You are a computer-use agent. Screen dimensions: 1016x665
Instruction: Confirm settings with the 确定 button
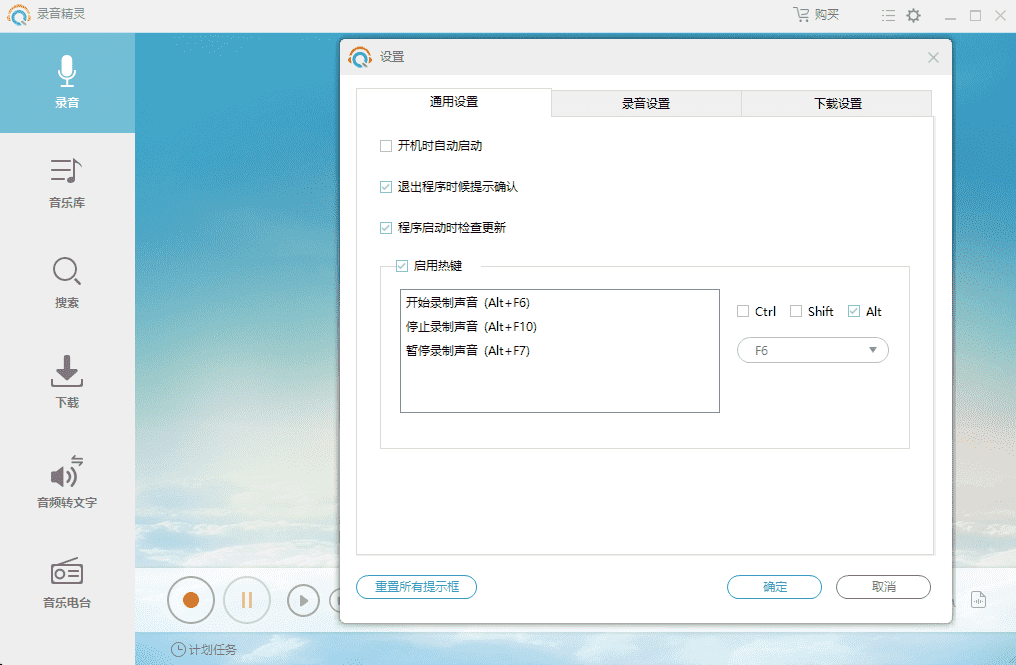coord(774,587)
